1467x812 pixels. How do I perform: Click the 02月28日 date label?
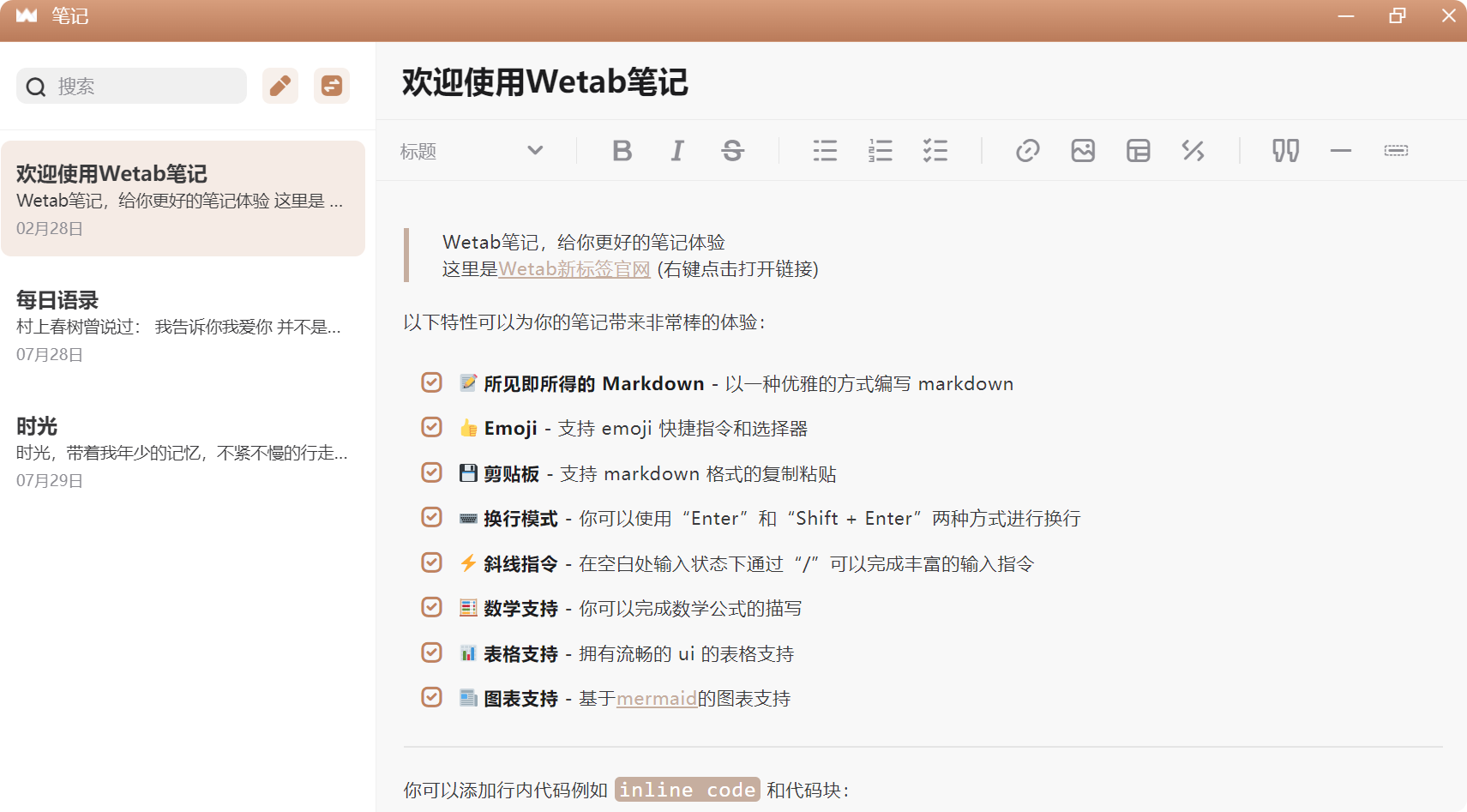tap(50, 229)
